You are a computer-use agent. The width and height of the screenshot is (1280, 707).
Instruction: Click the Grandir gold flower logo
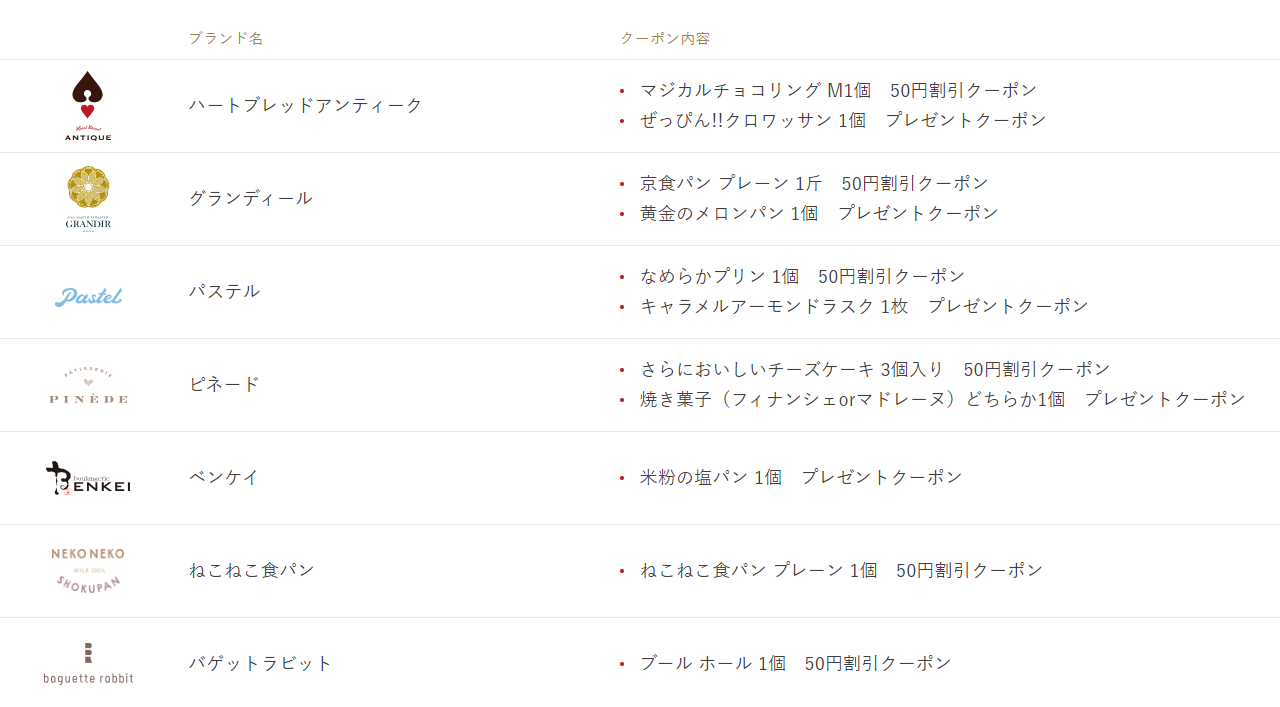tap(88, 198)
